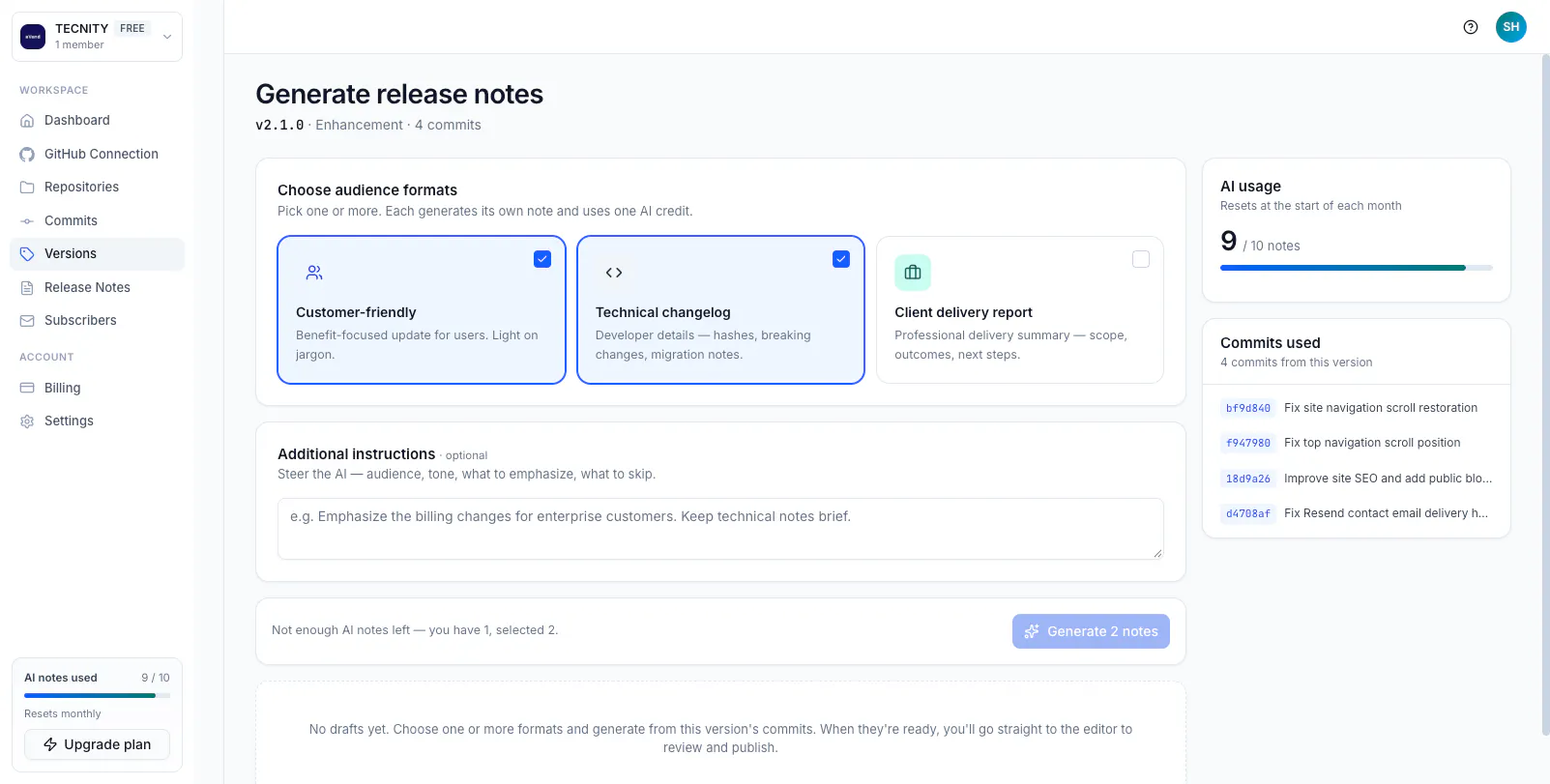The height and width of the screenshot is (784, 1550).
Task: Expand the TECNITY workspace switcher chevron
Action: (167, 37)
